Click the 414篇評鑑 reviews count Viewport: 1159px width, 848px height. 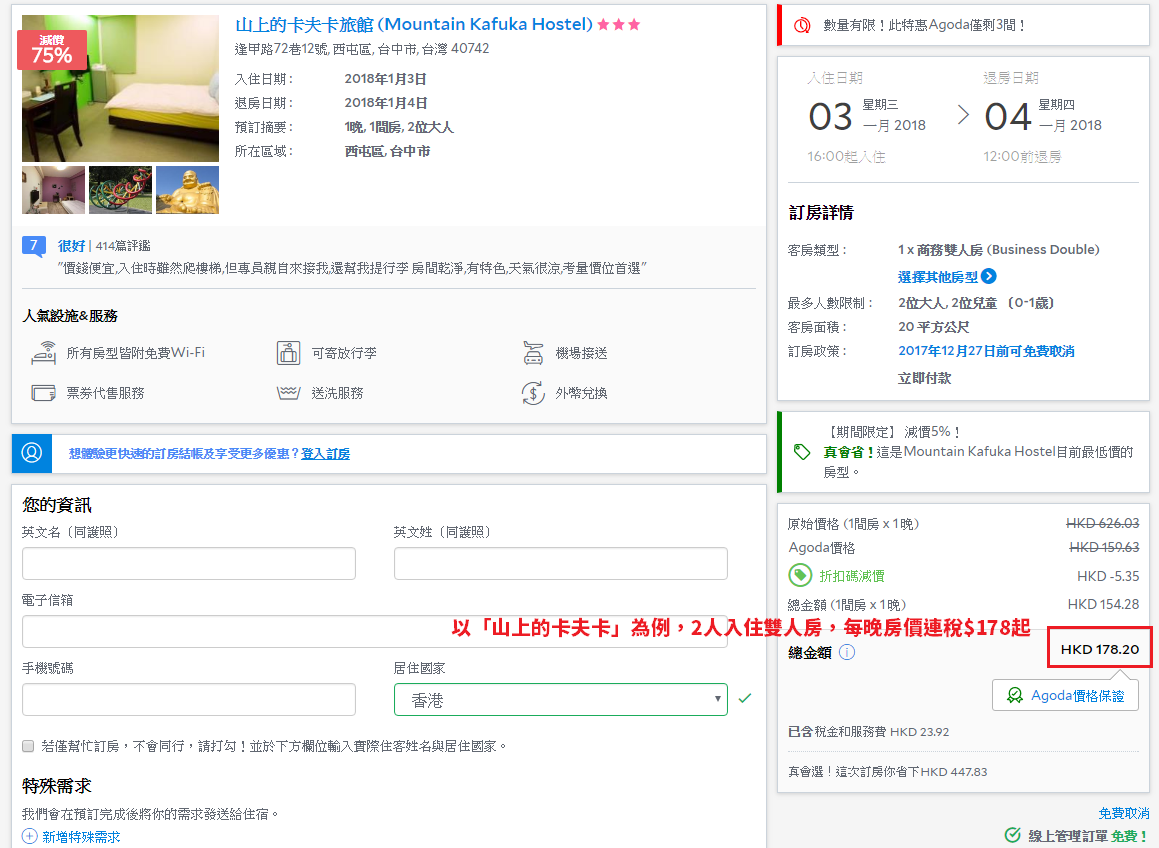[123, 246]
